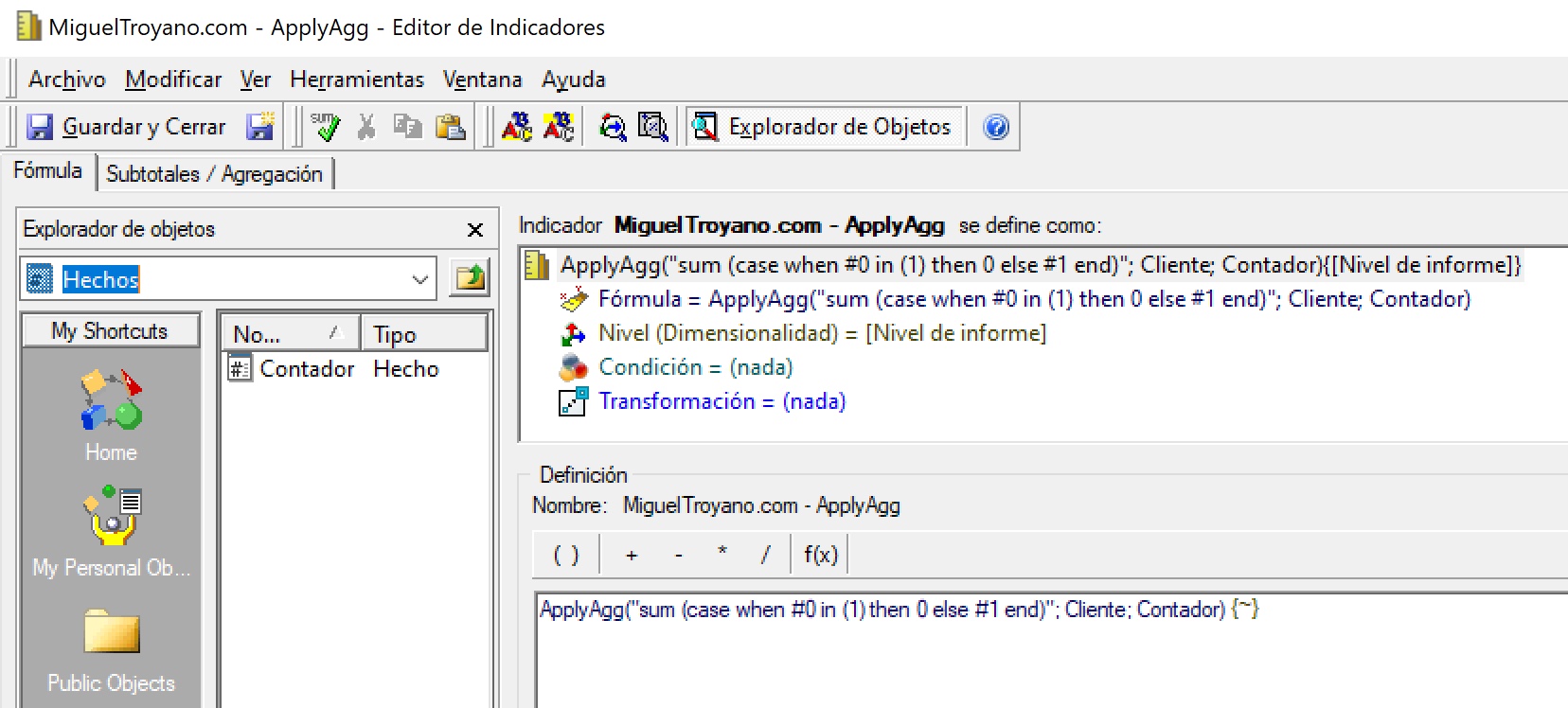Sort list by the Tipo column header
The height and width of the screenshot is (708, 1568).
[424, 334]
